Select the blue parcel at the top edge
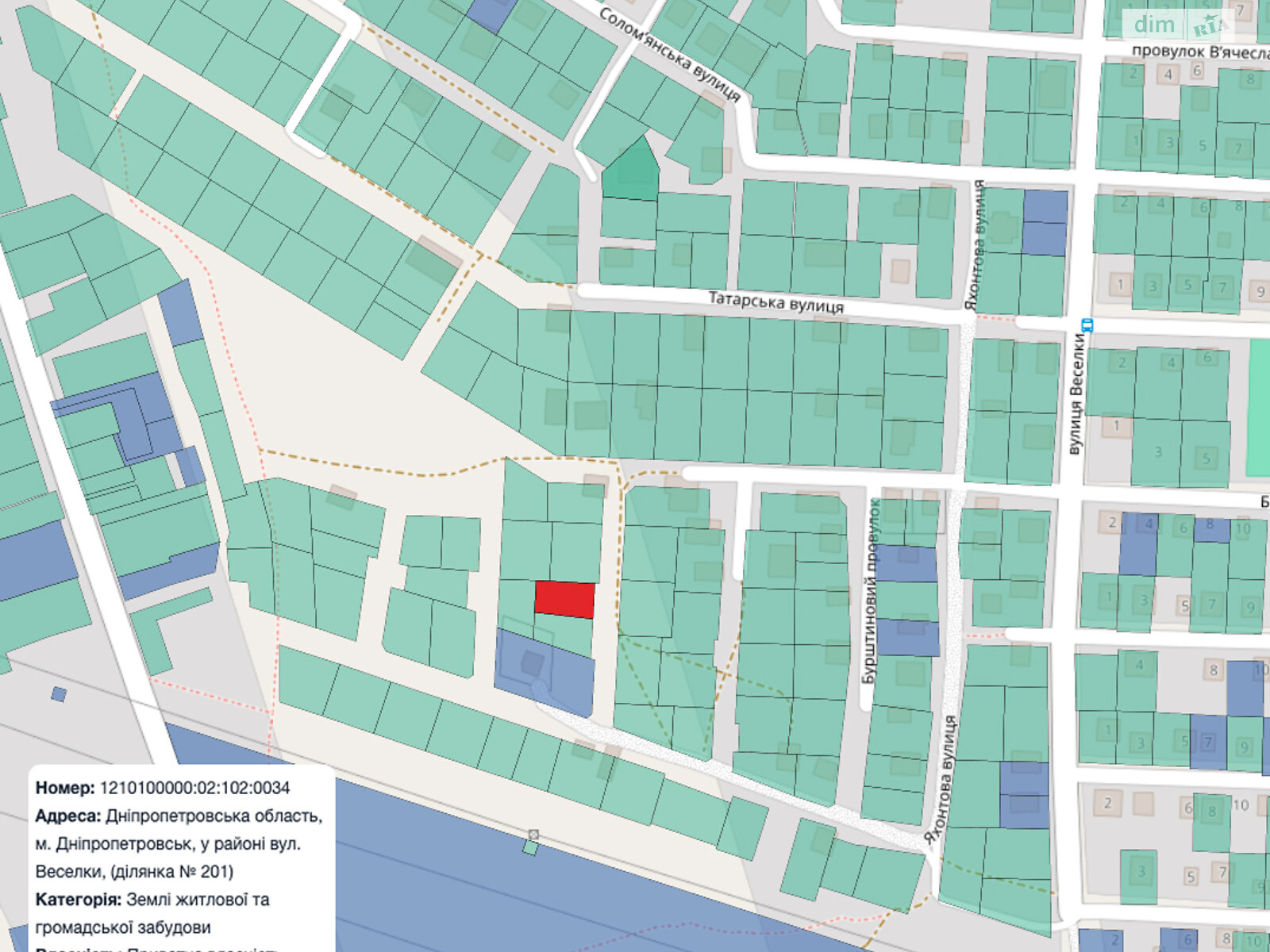This screenshot has width=1270, height=952. pos(490,14)
